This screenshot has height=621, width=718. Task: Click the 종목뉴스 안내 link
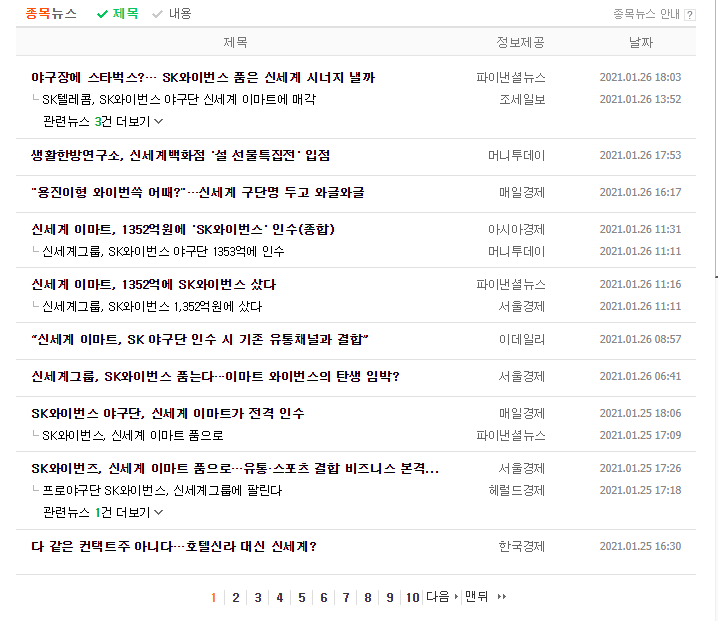646,15
